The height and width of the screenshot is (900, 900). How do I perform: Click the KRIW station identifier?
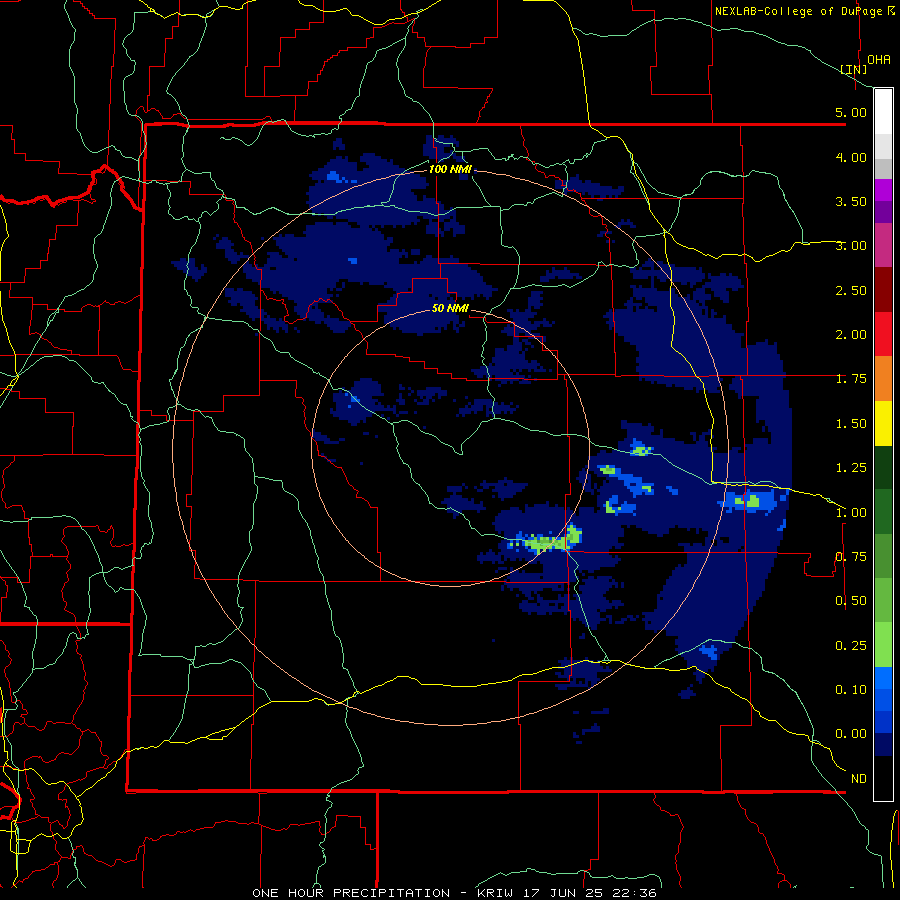coord(495,893)
